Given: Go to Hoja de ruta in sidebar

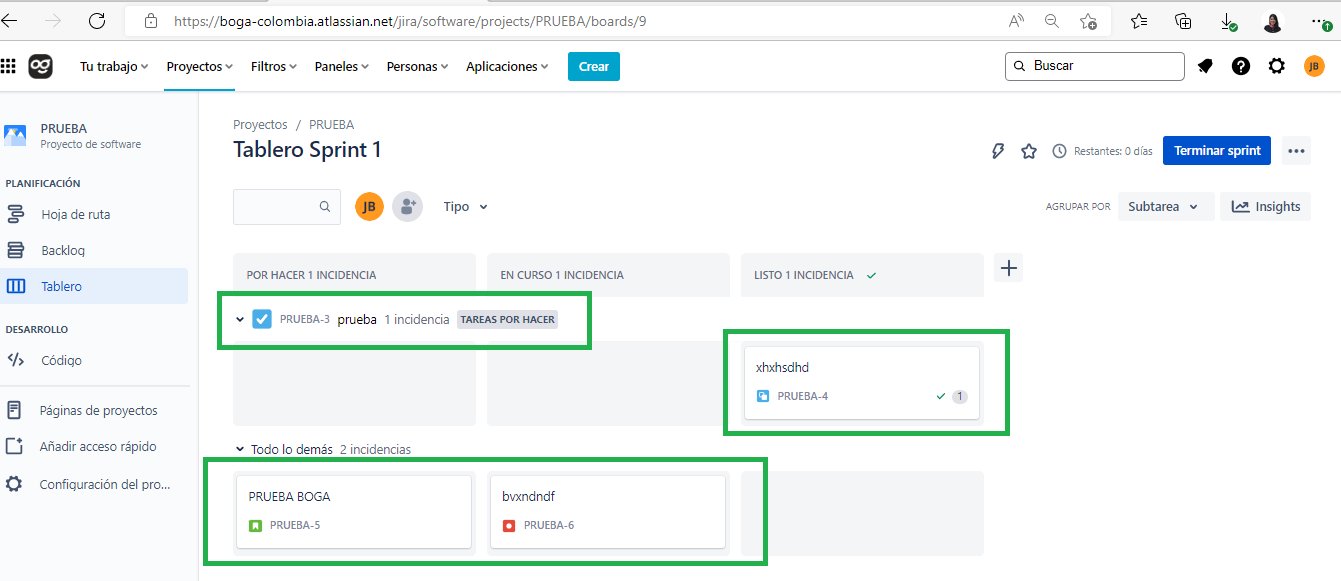Looking at the screenshot, I should pyautogui.click(x=94, y=214).
